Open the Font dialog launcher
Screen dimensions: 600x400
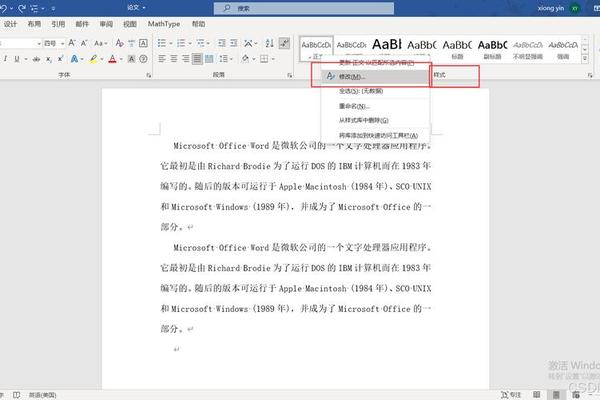pos(148,75)
